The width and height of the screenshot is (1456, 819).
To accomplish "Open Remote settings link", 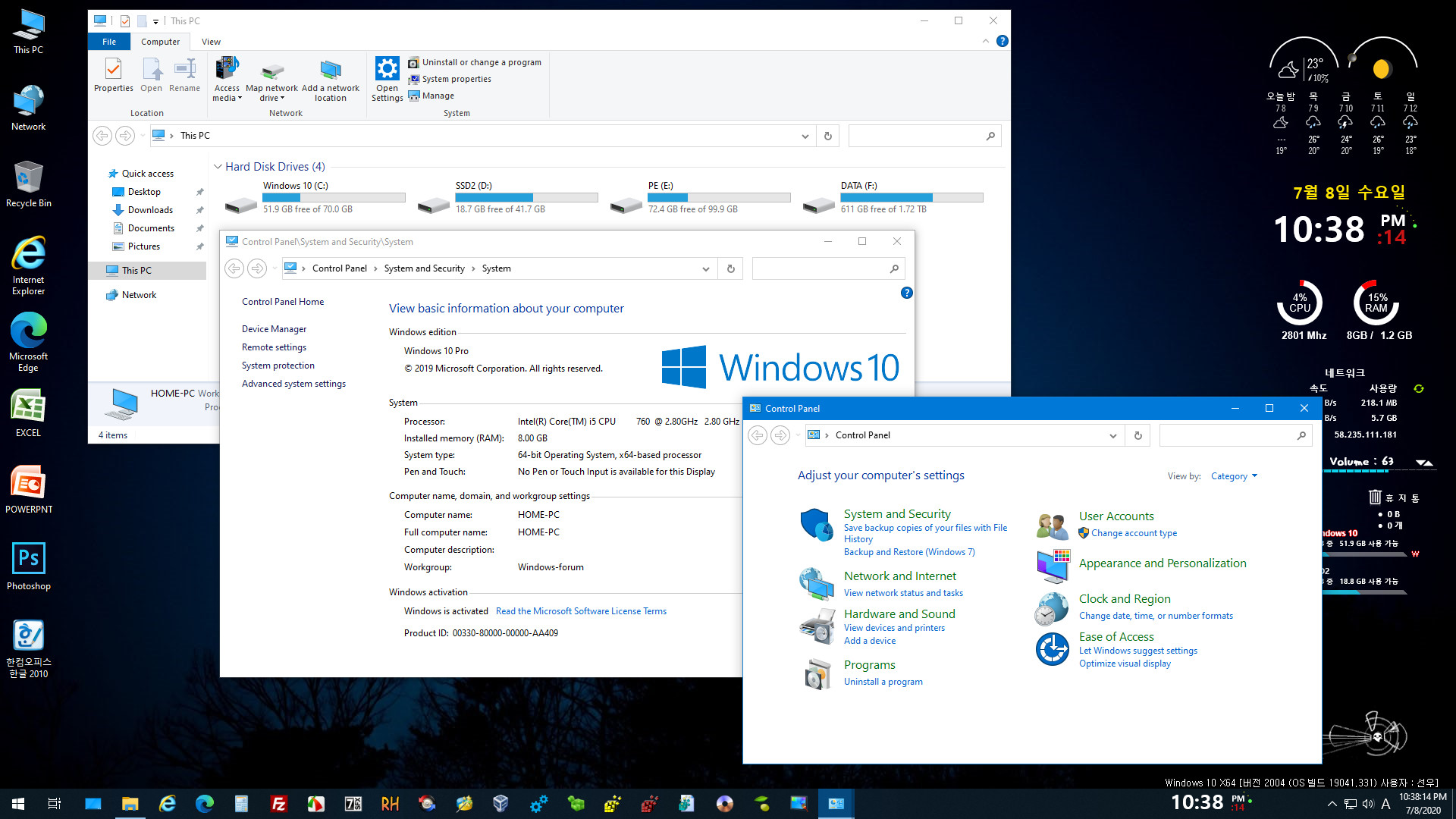I will (274, 347).
